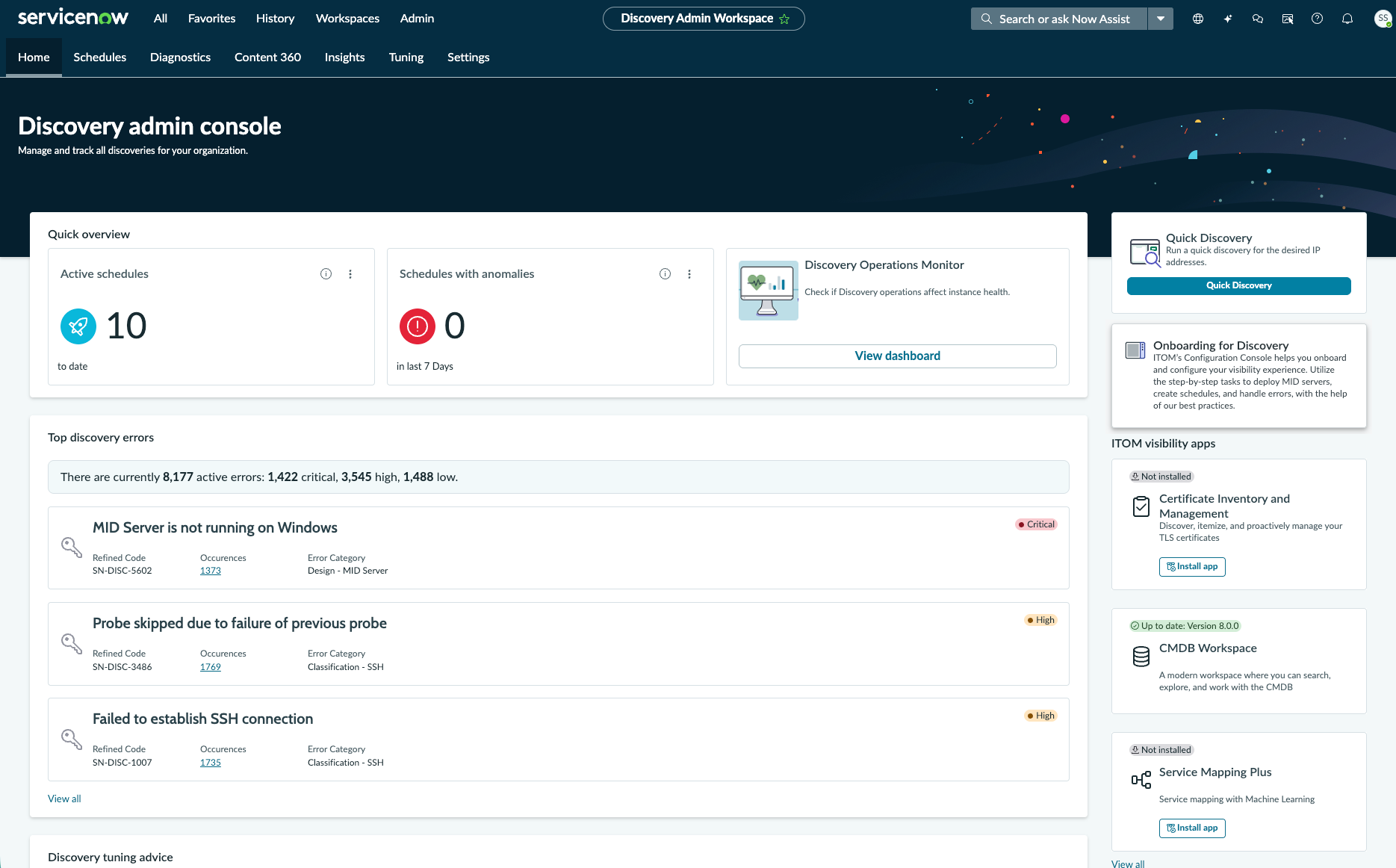Image resolution: width=1396 pixels, height=868 pixels.
Task: Click key icon for Probe skipped error
Action: (72, 643)
